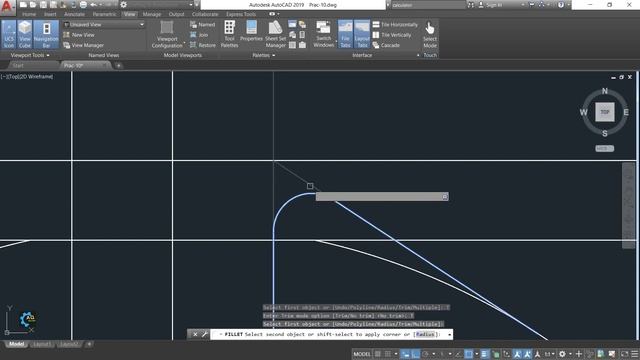
Task: Click Cascade windows
Action: 386,45
